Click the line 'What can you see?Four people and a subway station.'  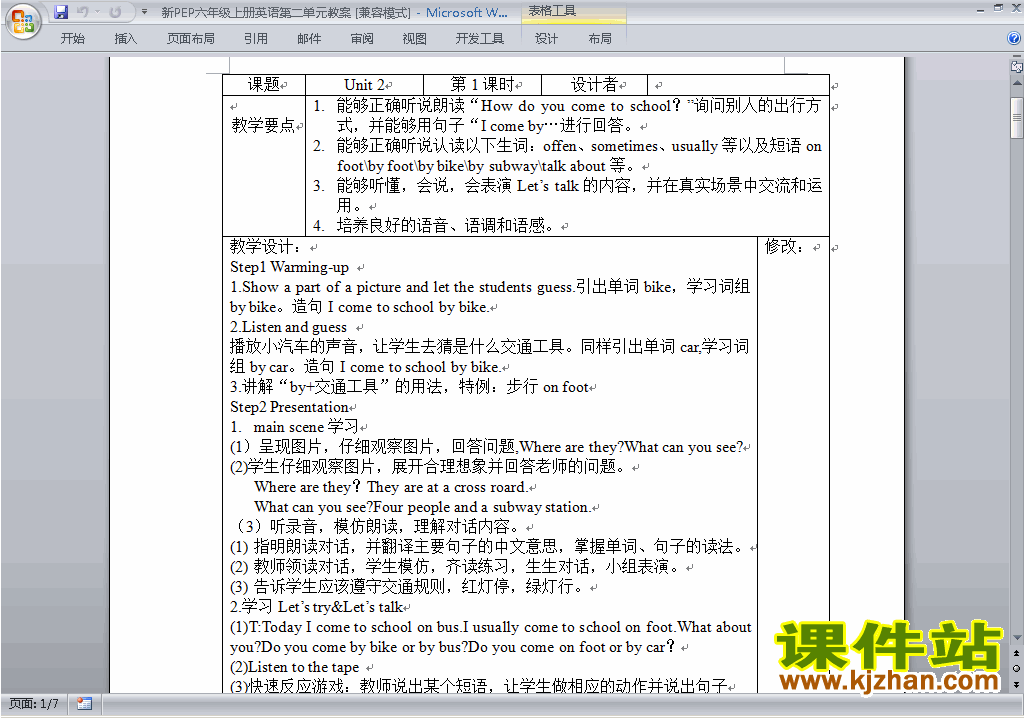pyautogui.click(x=422, y=507)
